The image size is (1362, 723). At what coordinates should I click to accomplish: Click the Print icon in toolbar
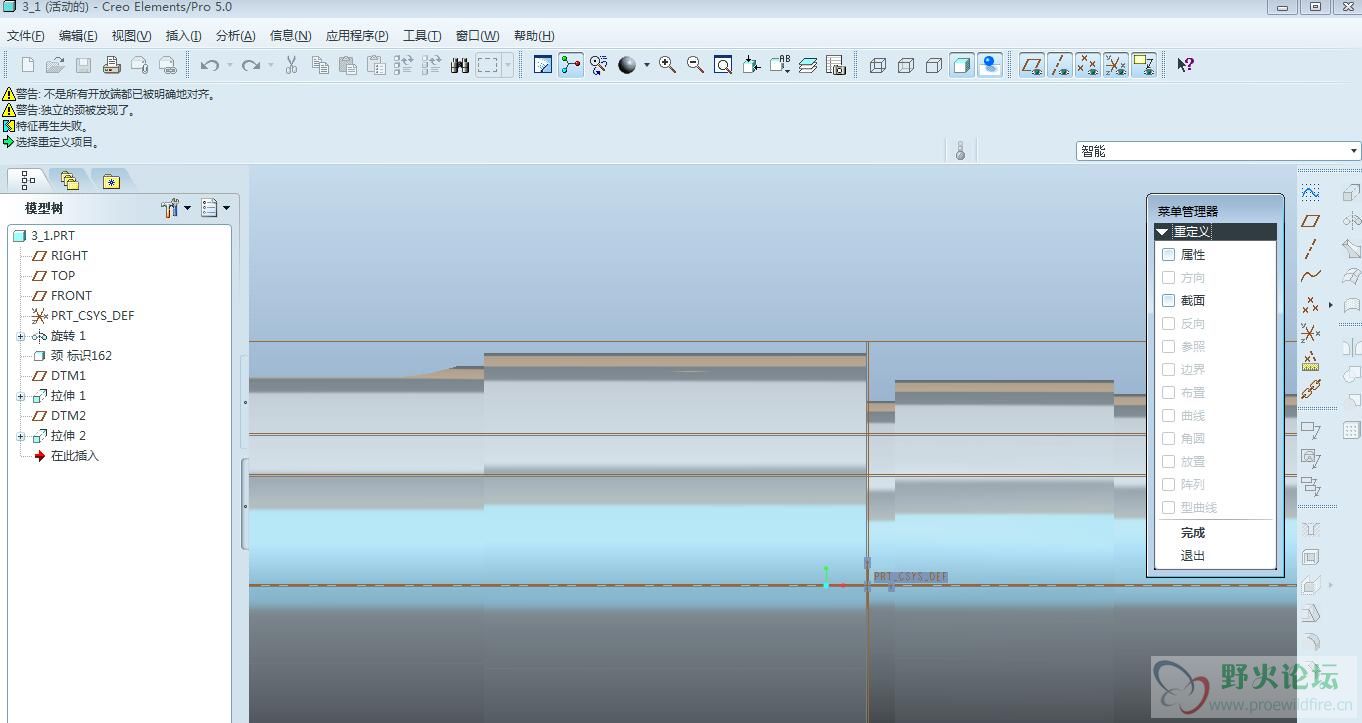112,65
